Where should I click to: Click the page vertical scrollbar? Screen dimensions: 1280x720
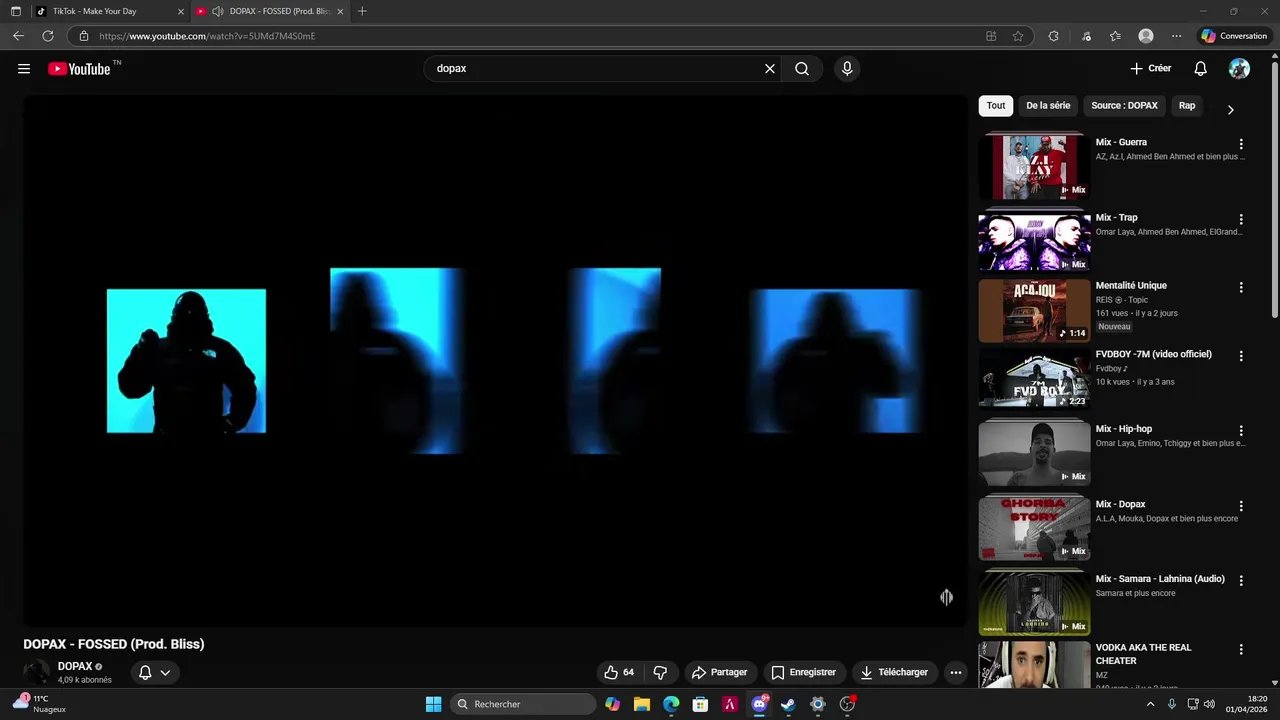[1274, 190]
